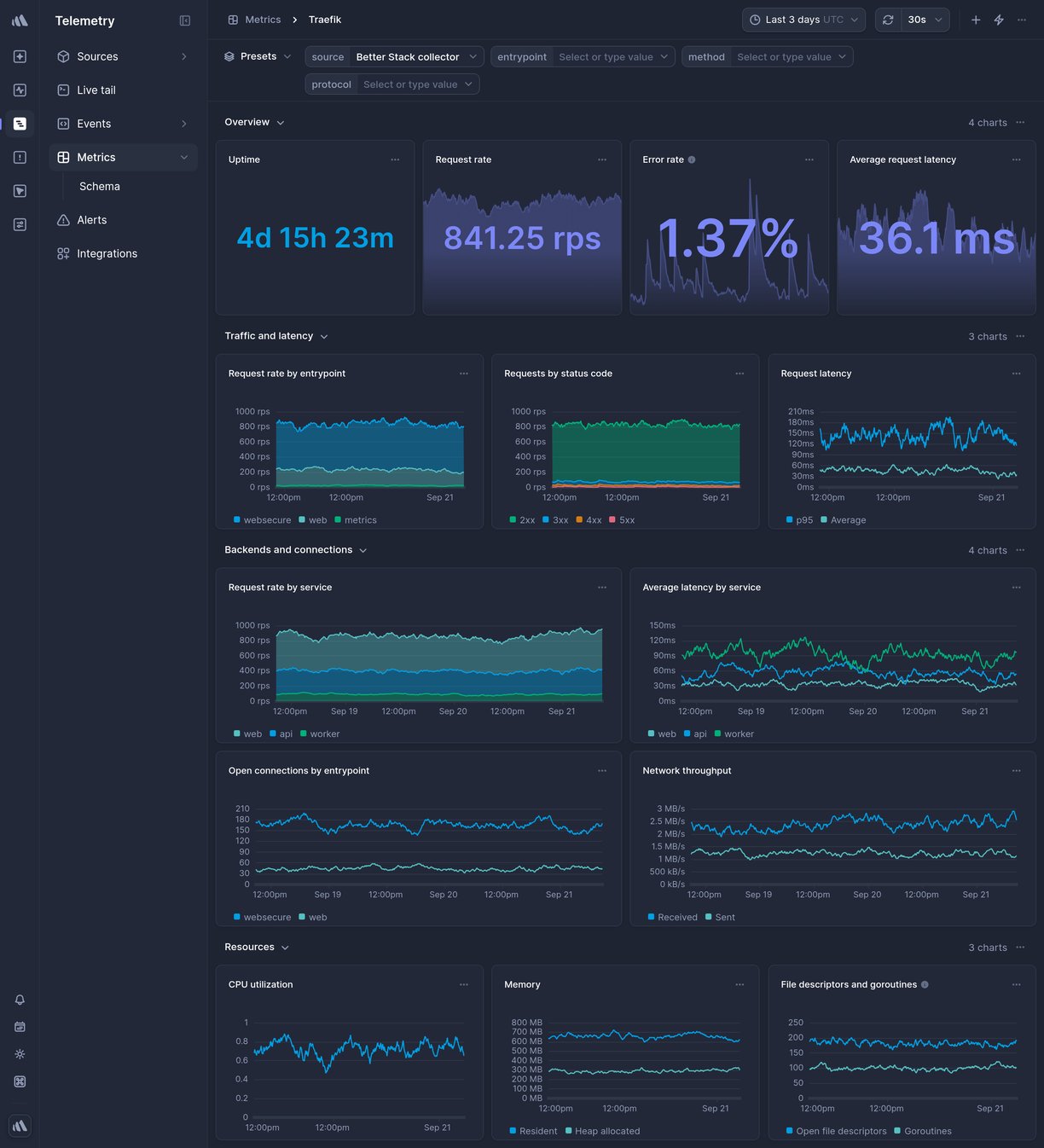Select Metrics in sidebar
1044x1148 pixels.
coord(124,157)
